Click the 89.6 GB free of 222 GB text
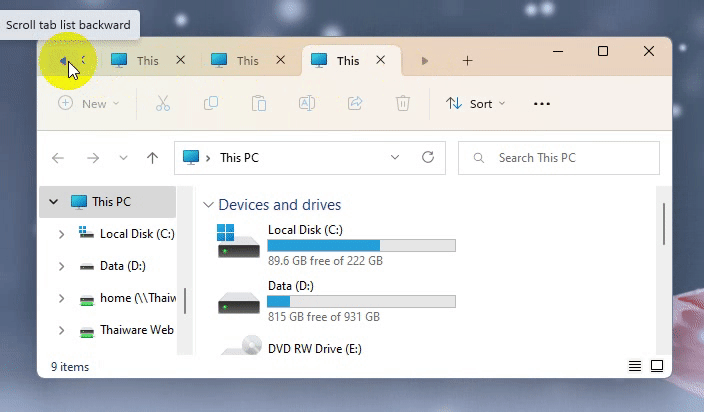704x412 pixels. point(325,261)
